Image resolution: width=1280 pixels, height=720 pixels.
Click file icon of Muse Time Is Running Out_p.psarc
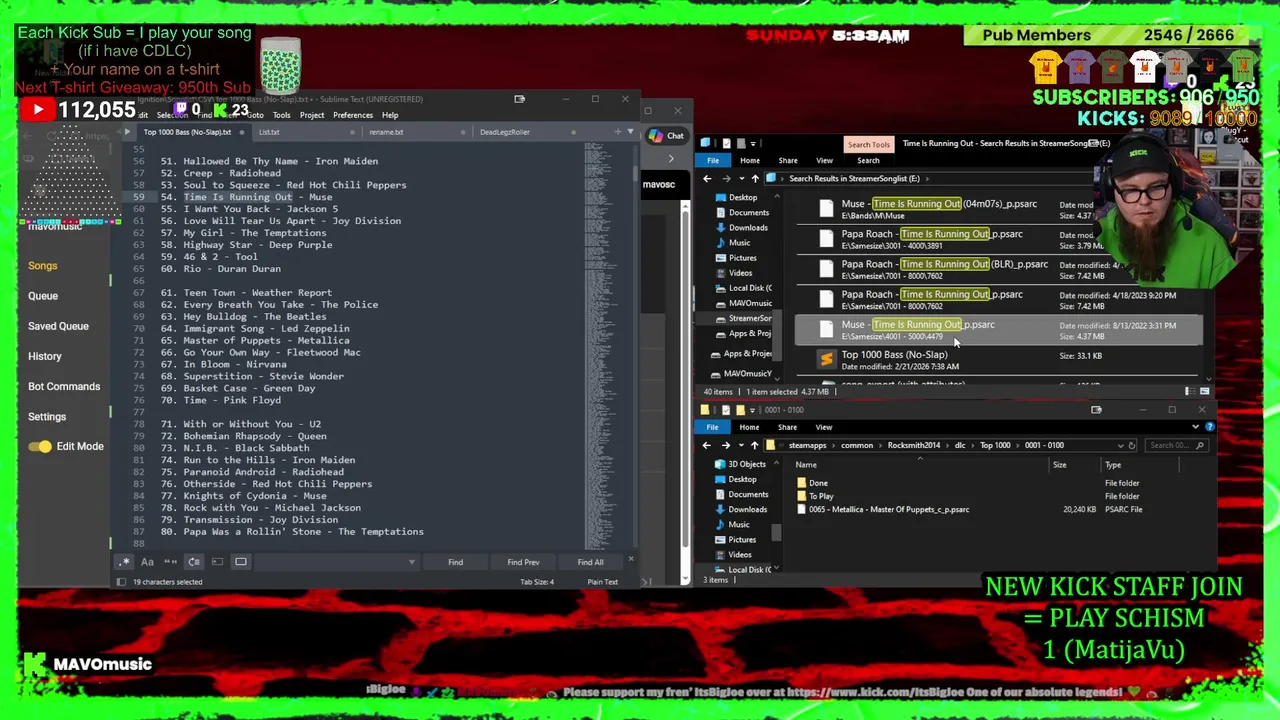(826, 329)
